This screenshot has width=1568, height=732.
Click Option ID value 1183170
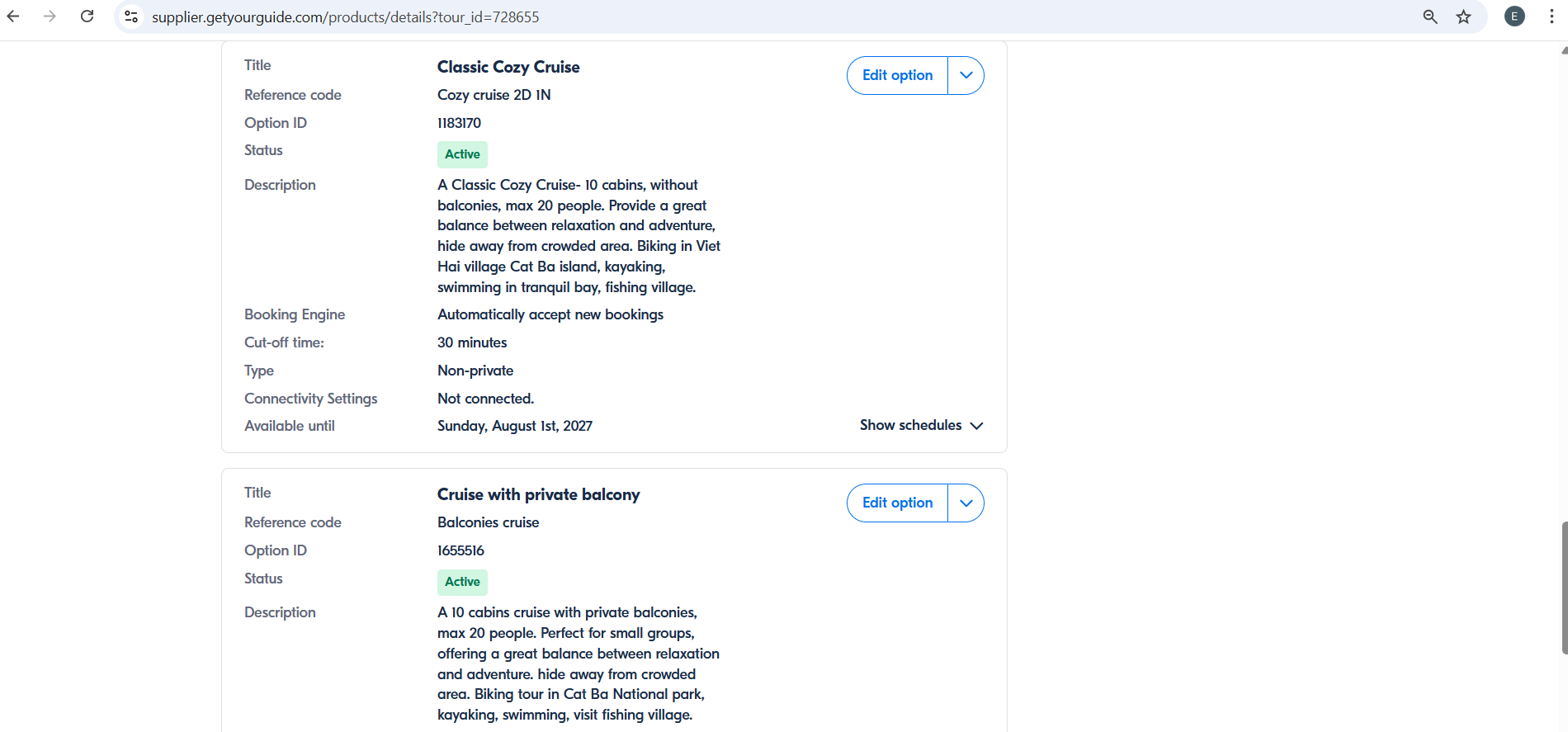click(459, 123)
